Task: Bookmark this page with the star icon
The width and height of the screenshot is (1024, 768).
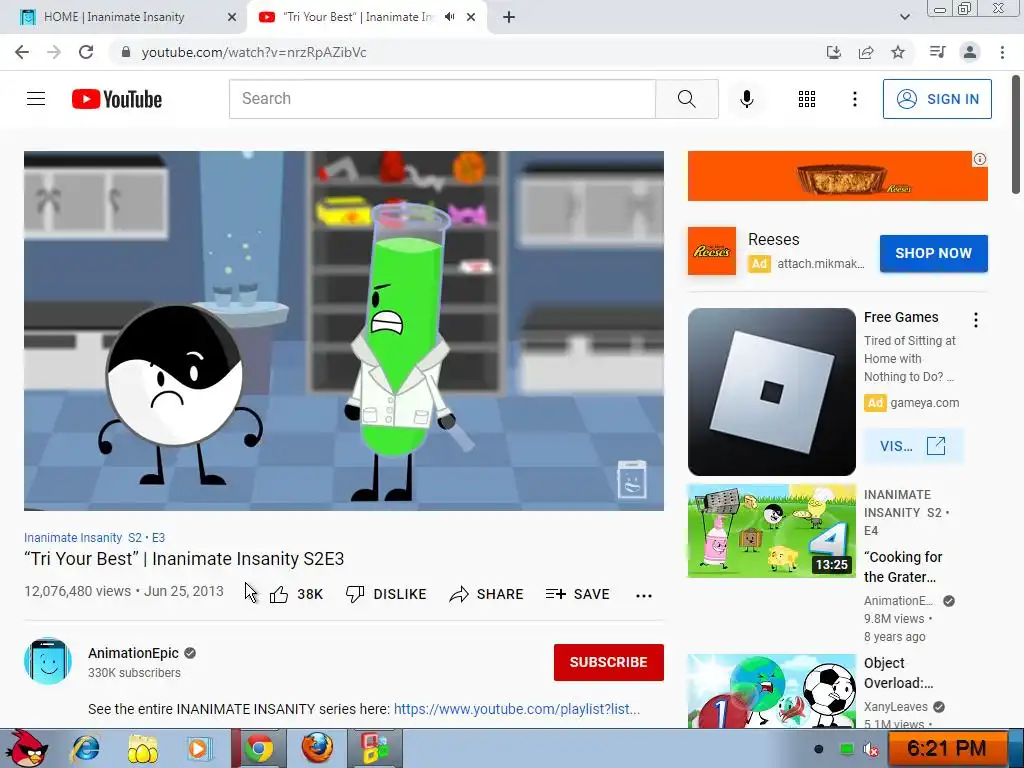Action: pos(898,52)
